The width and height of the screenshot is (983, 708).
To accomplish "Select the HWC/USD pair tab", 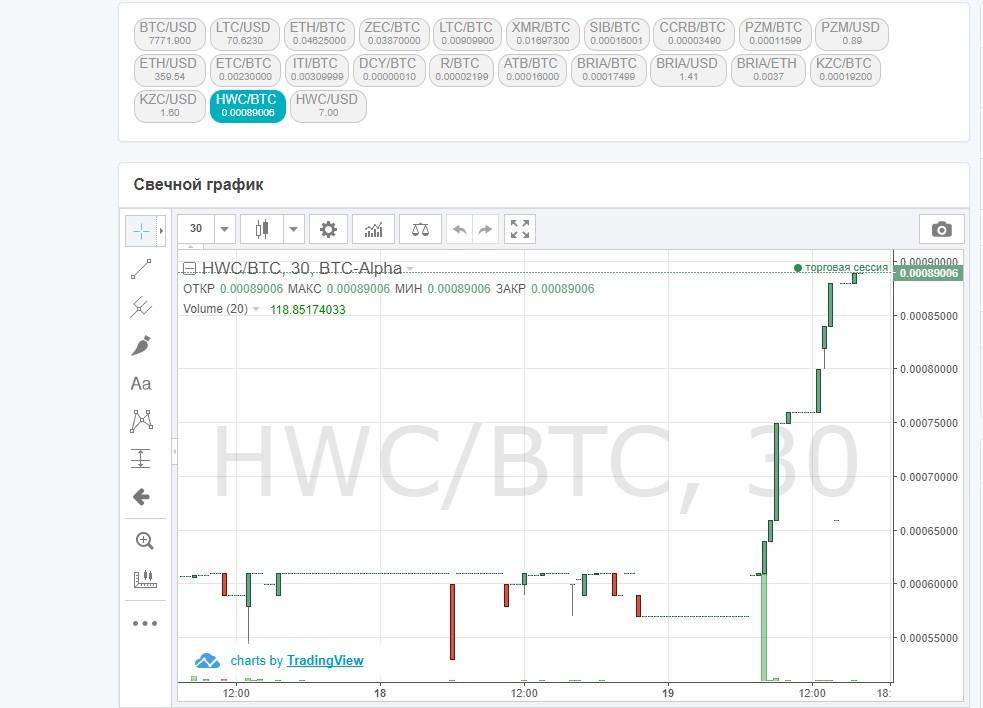I will click(327, 106).
